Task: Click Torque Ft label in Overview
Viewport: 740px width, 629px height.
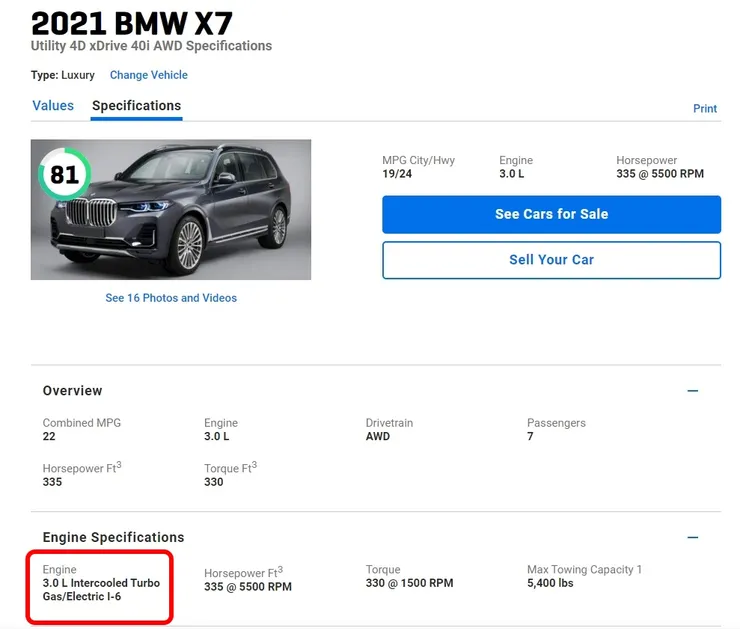Action: (230, 468)
